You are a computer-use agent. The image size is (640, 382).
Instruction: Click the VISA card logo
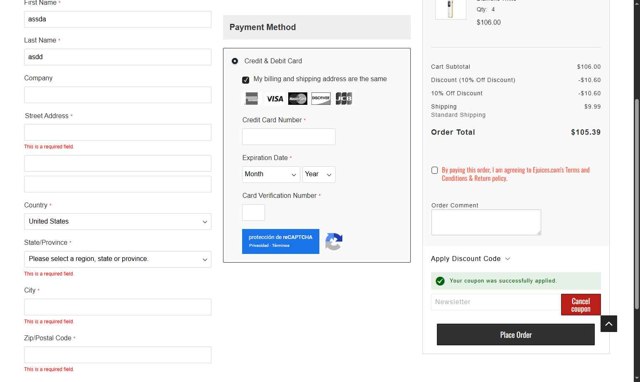point(275,99)
